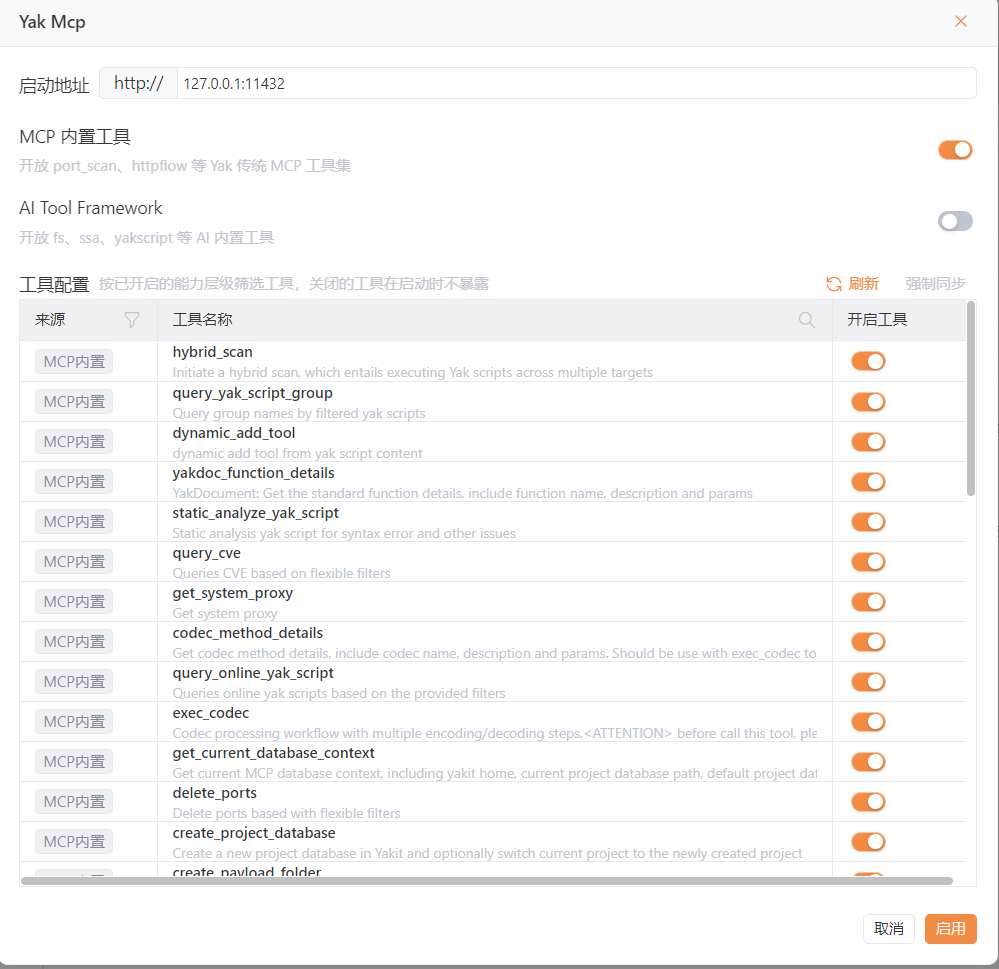The image size is (999, 969).
Task: Select the create_project_database name
Action: click(x=254, y=833)
